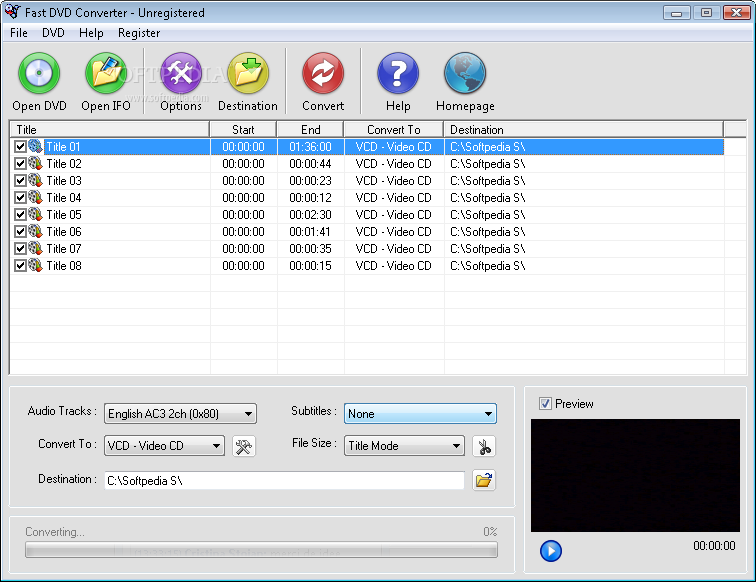This screenshot has width=756, height=582.
Task: Open the Options tools icon
Action: tap(181, 73)
